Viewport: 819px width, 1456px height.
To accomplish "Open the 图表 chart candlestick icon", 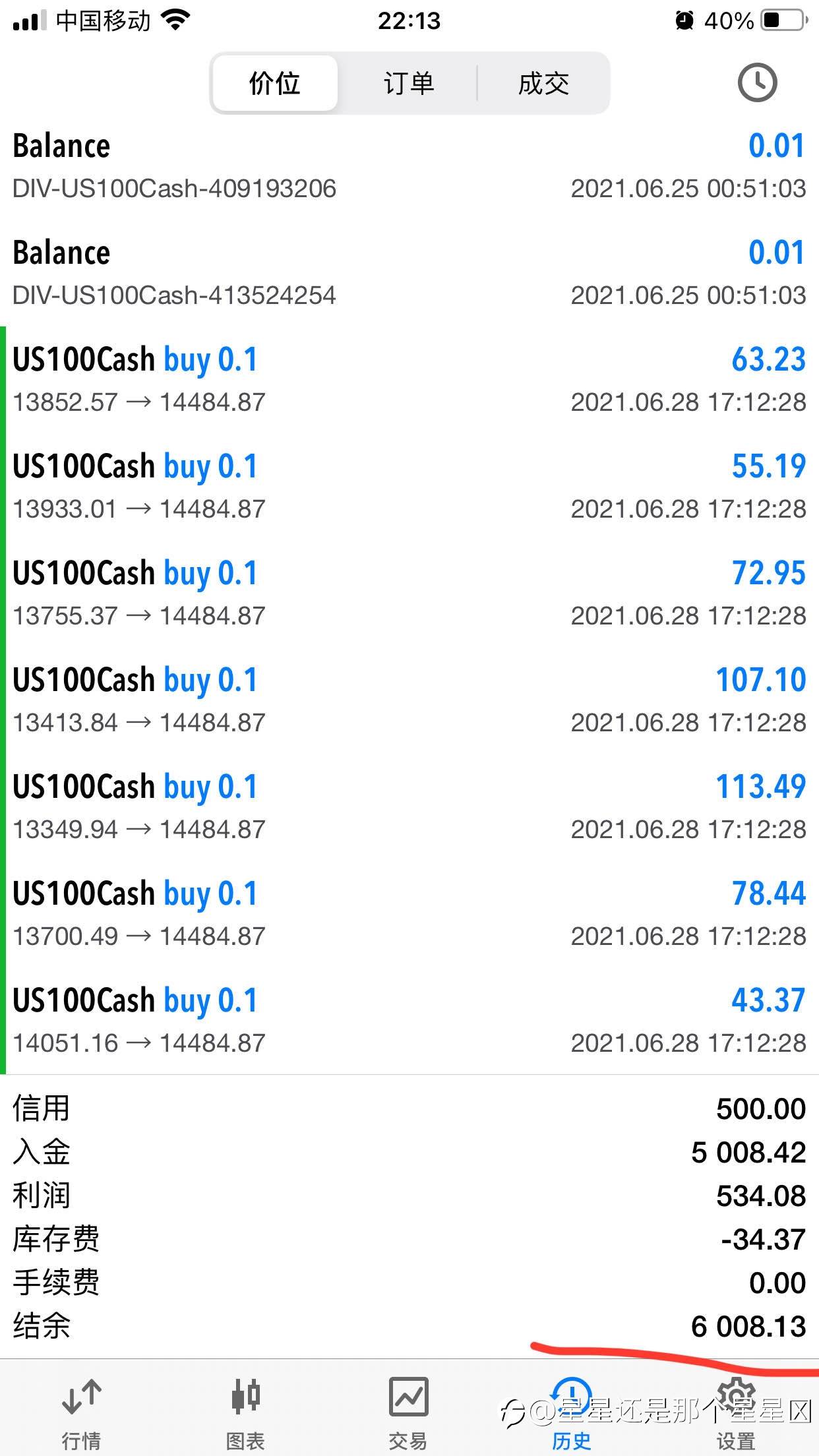I will pyautogui.click(x=245, y=1397).
